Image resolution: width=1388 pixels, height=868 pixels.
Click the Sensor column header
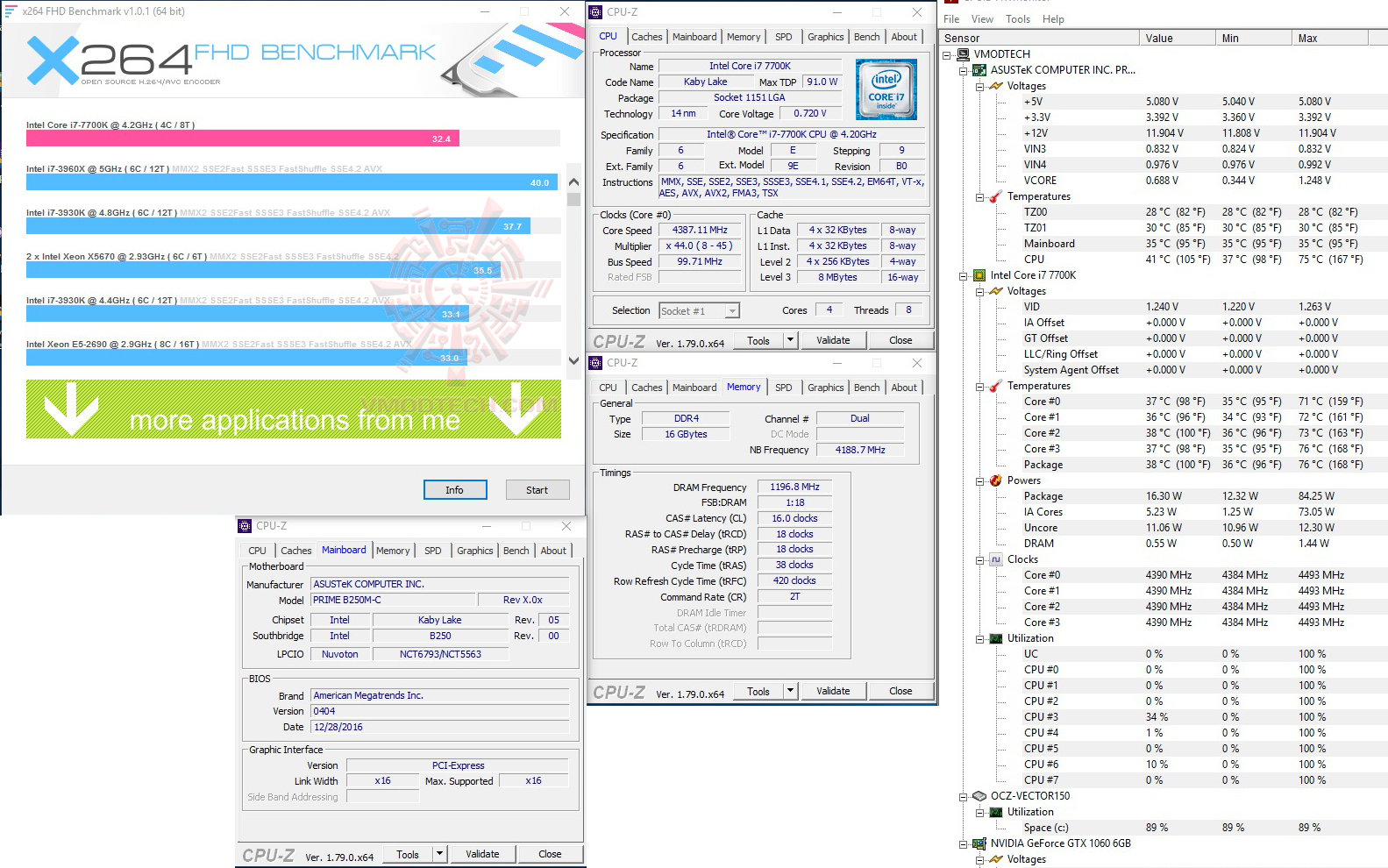coord(1040,39)
